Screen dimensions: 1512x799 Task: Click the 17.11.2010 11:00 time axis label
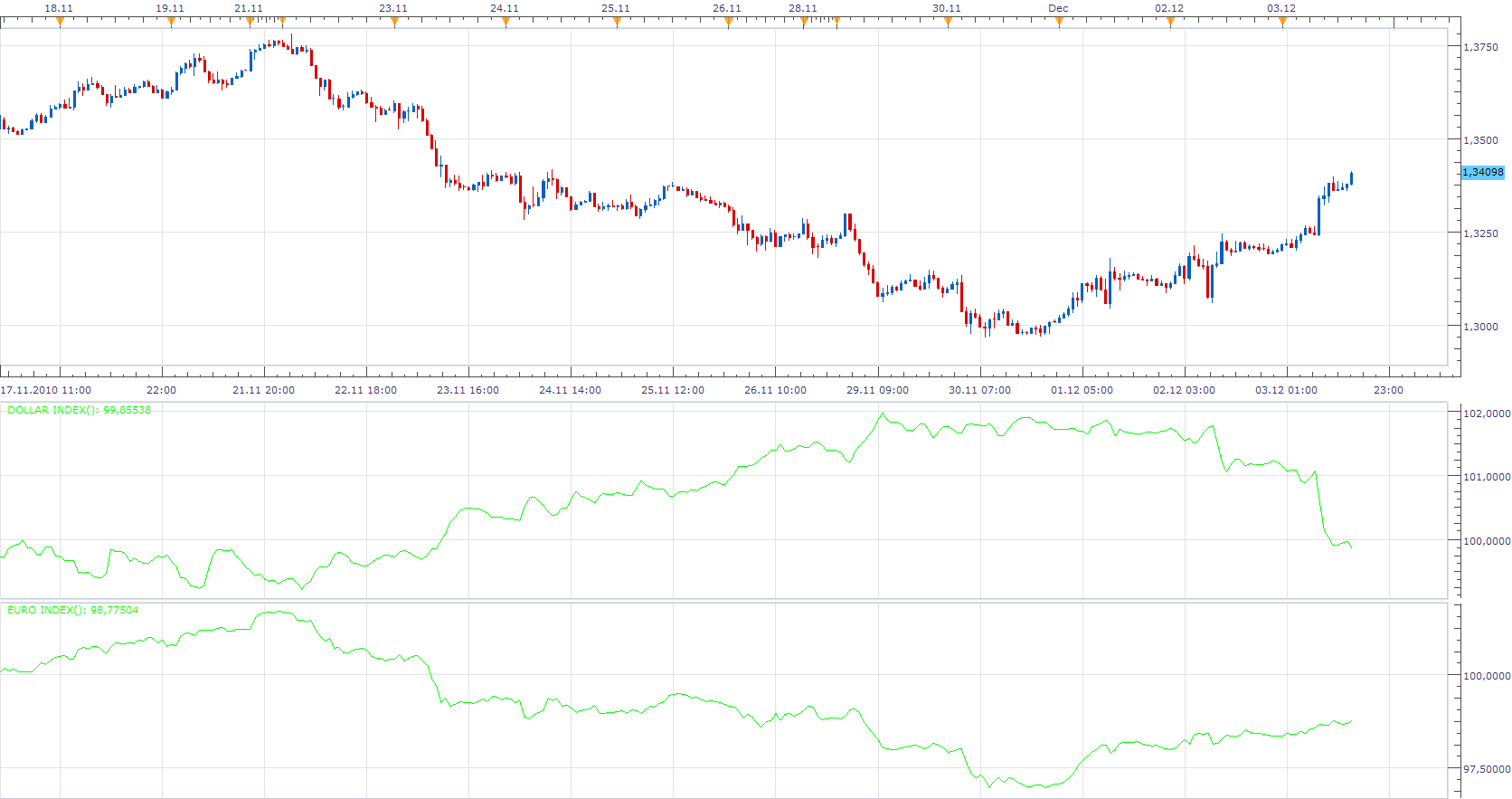[x=46, y=390]
